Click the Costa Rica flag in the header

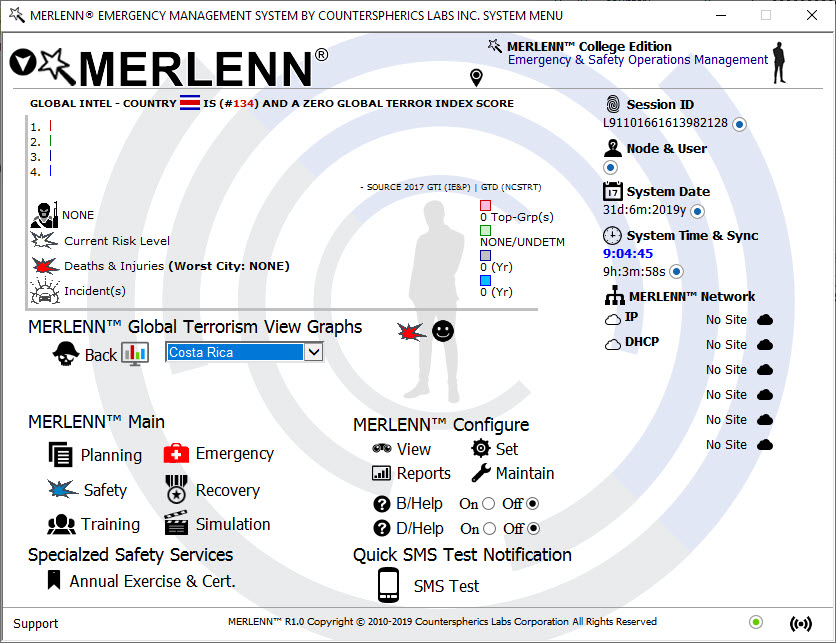coord(190,102)
